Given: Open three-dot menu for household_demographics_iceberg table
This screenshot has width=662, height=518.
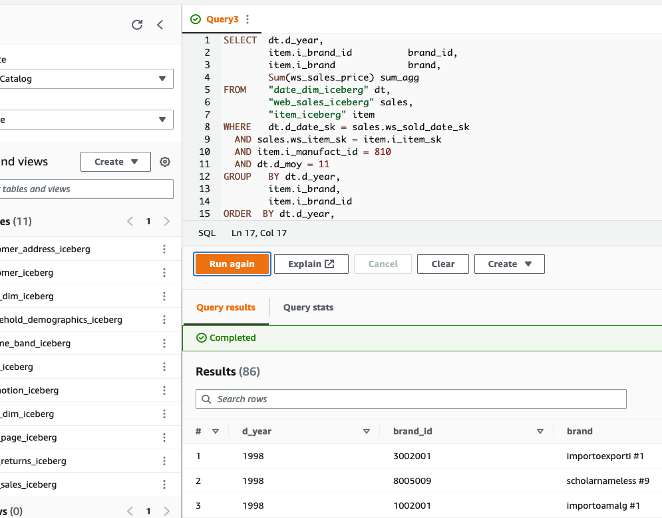Looking at the screenshot, I should (x=164, y=320).
